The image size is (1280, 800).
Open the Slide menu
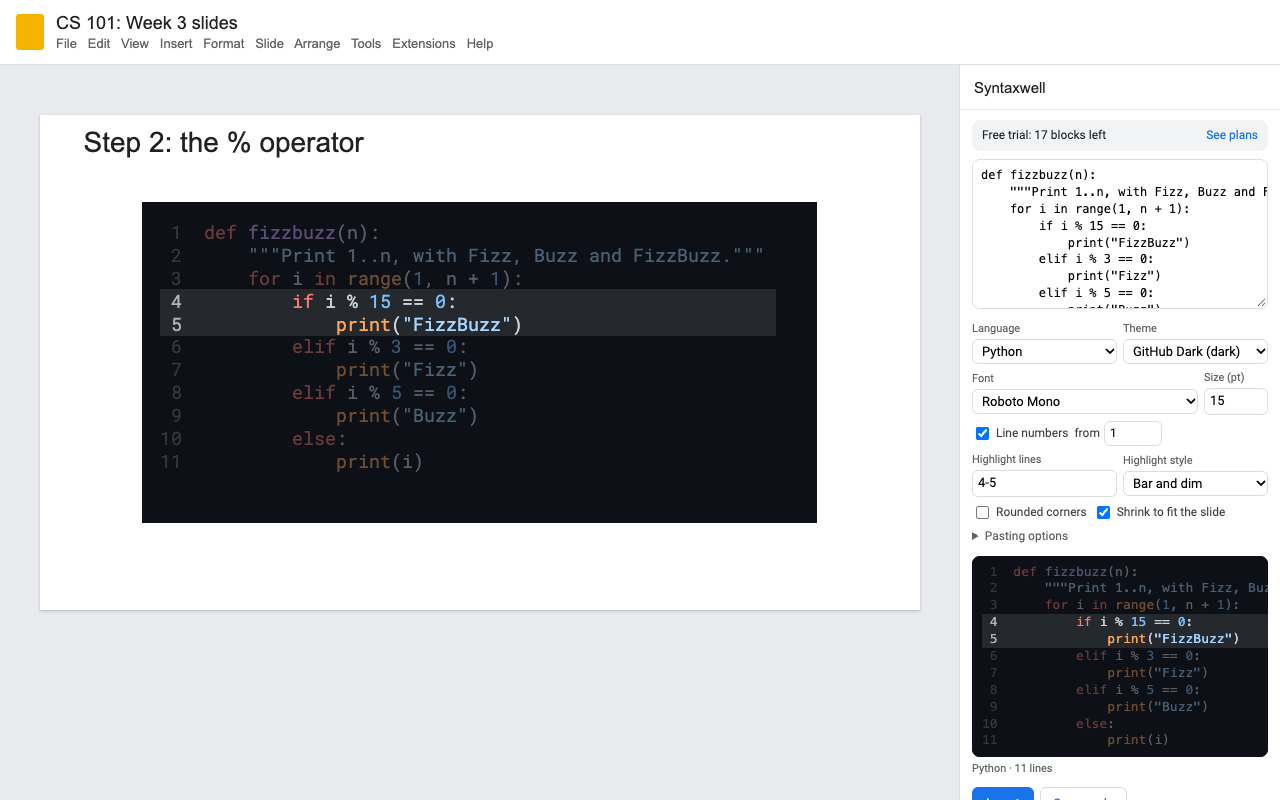(269, 44)
